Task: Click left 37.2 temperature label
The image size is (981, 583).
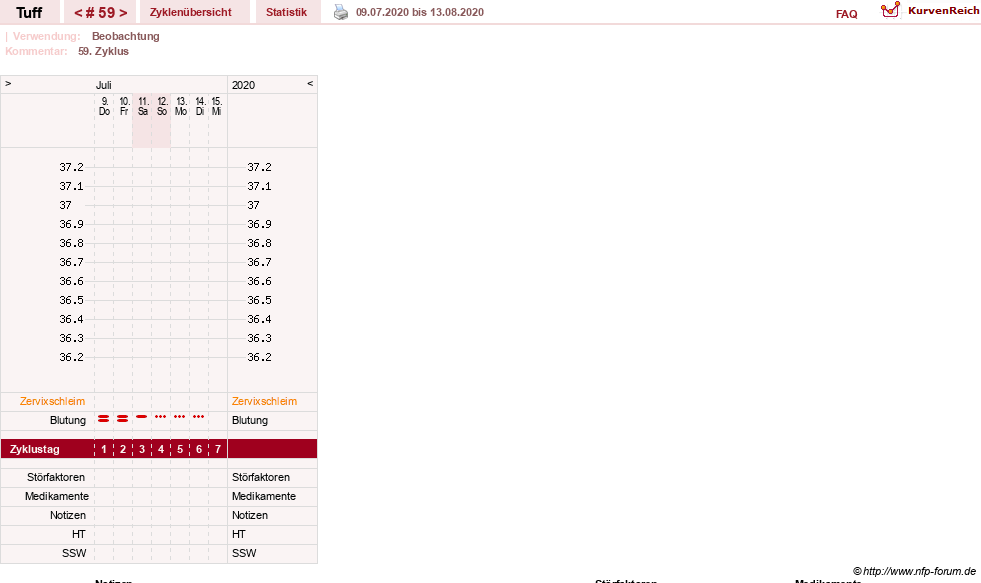Action: pos(71,167)
